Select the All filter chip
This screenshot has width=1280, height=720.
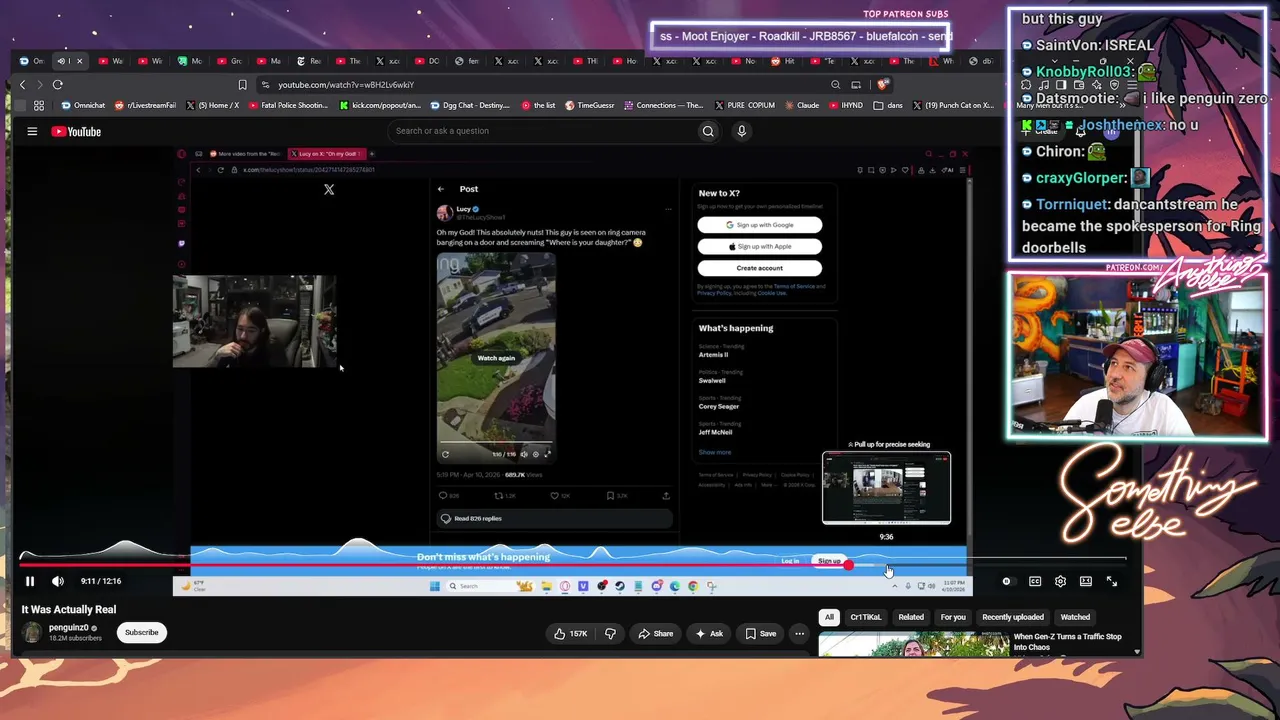(828, 617)
